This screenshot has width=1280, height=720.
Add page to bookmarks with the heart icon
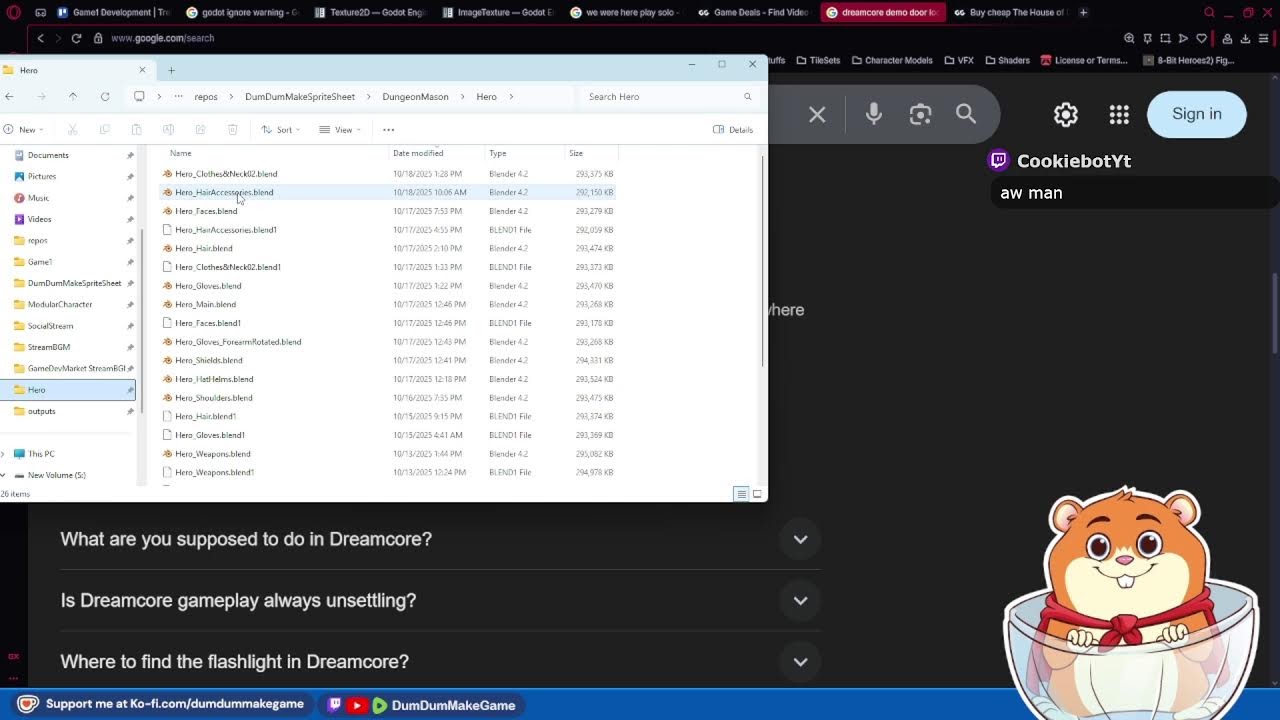(x=1201, y=38)
